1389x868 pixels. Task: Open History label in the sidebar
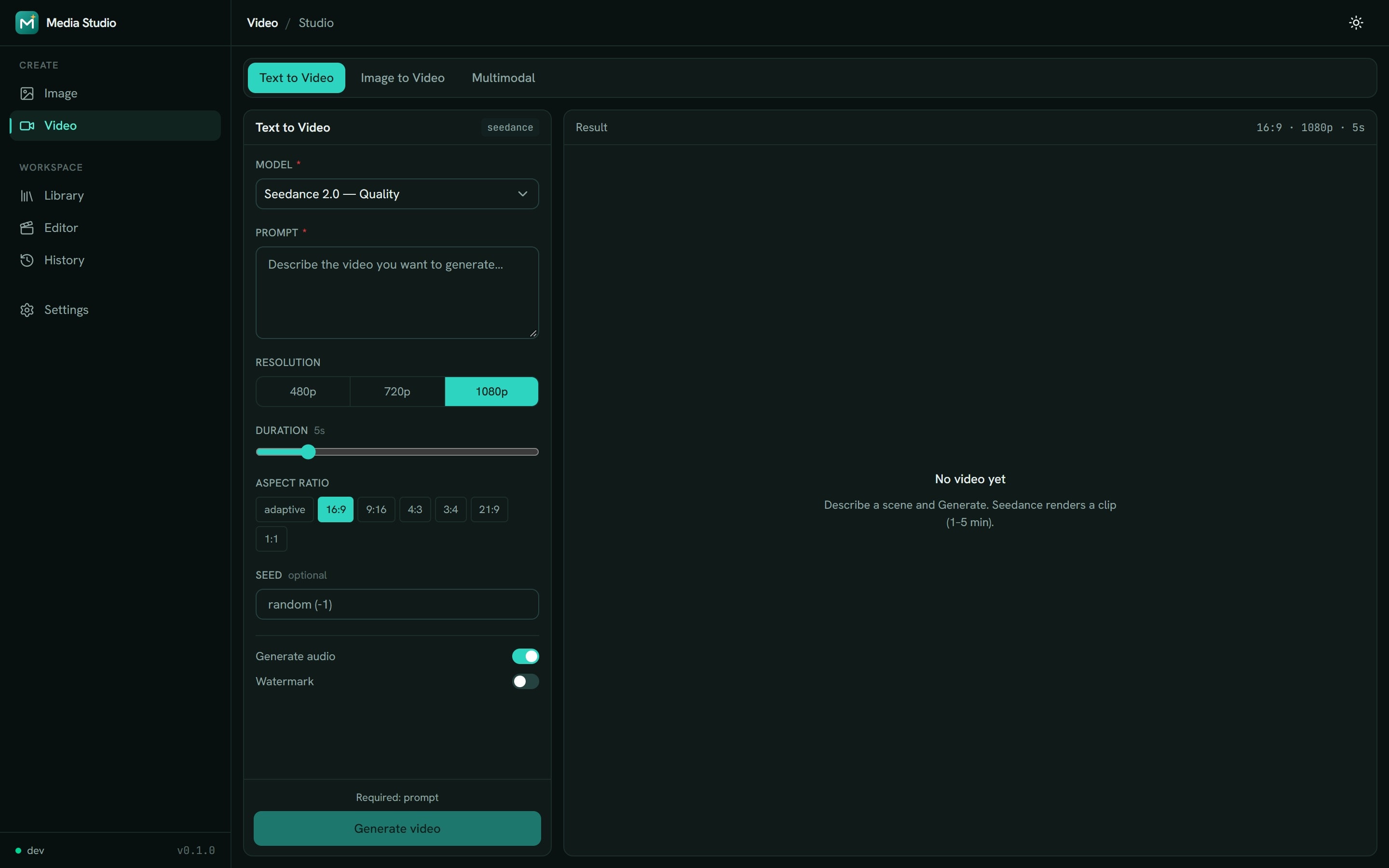64,260
